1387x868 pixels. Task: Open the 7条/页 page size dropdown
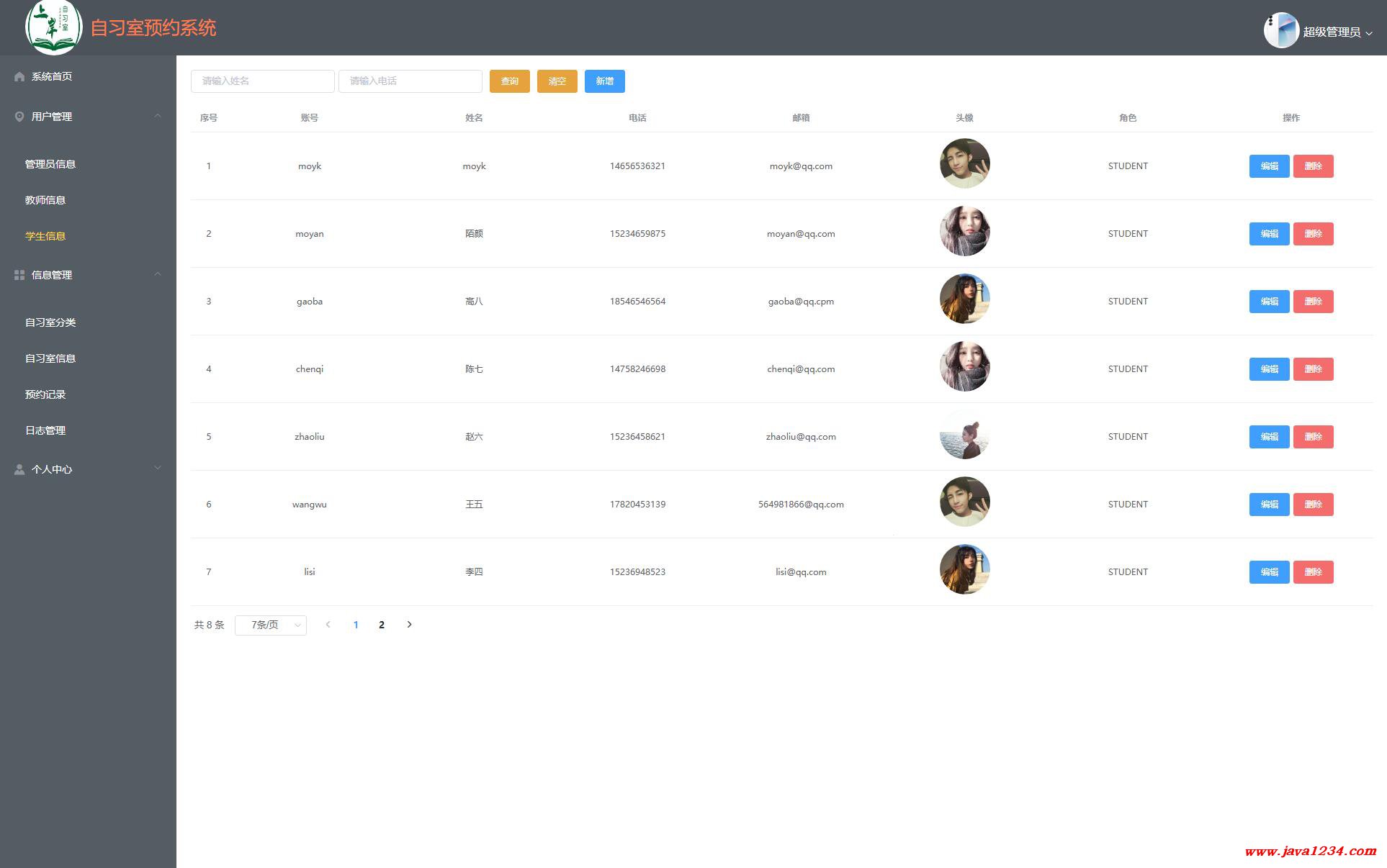point(271,625)
